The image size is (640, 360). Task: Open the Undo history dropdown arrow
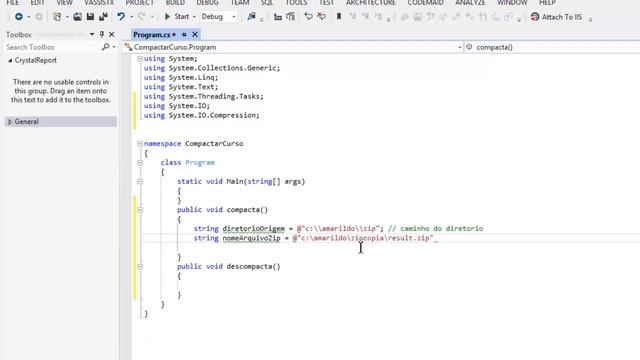(131, 17)
